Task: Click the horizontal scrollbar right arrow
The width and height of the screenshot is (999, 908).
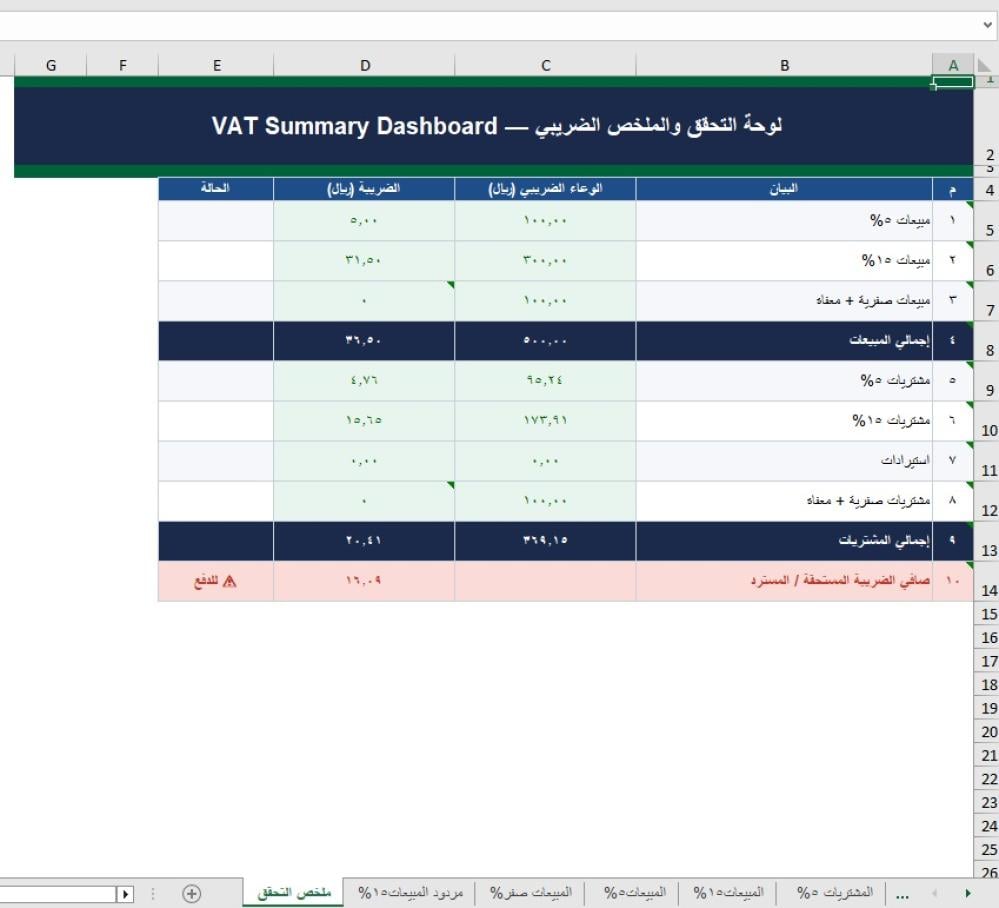Action: [126, 893]
